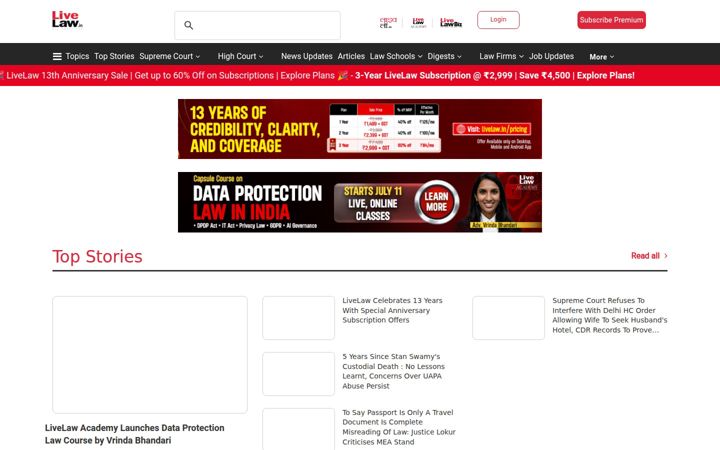Image resolution: width=720 pixels, height=450 pixels.
Task: Go to Top Stories menu item
Action: (114, 56)
